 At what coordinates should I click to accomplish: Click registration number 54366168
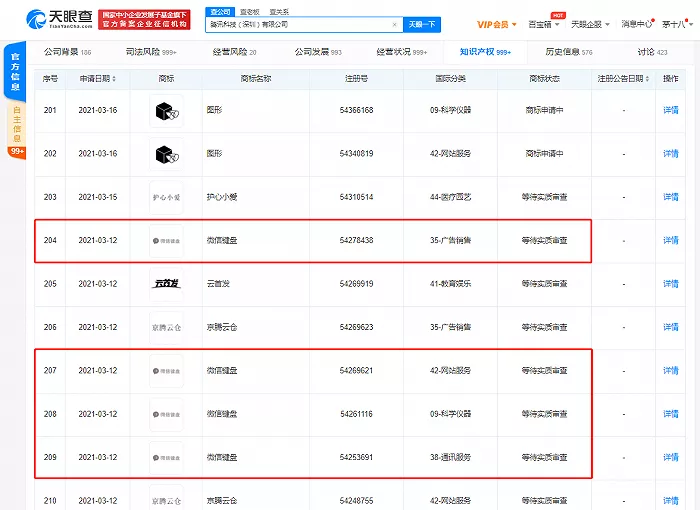click(356, 110)
